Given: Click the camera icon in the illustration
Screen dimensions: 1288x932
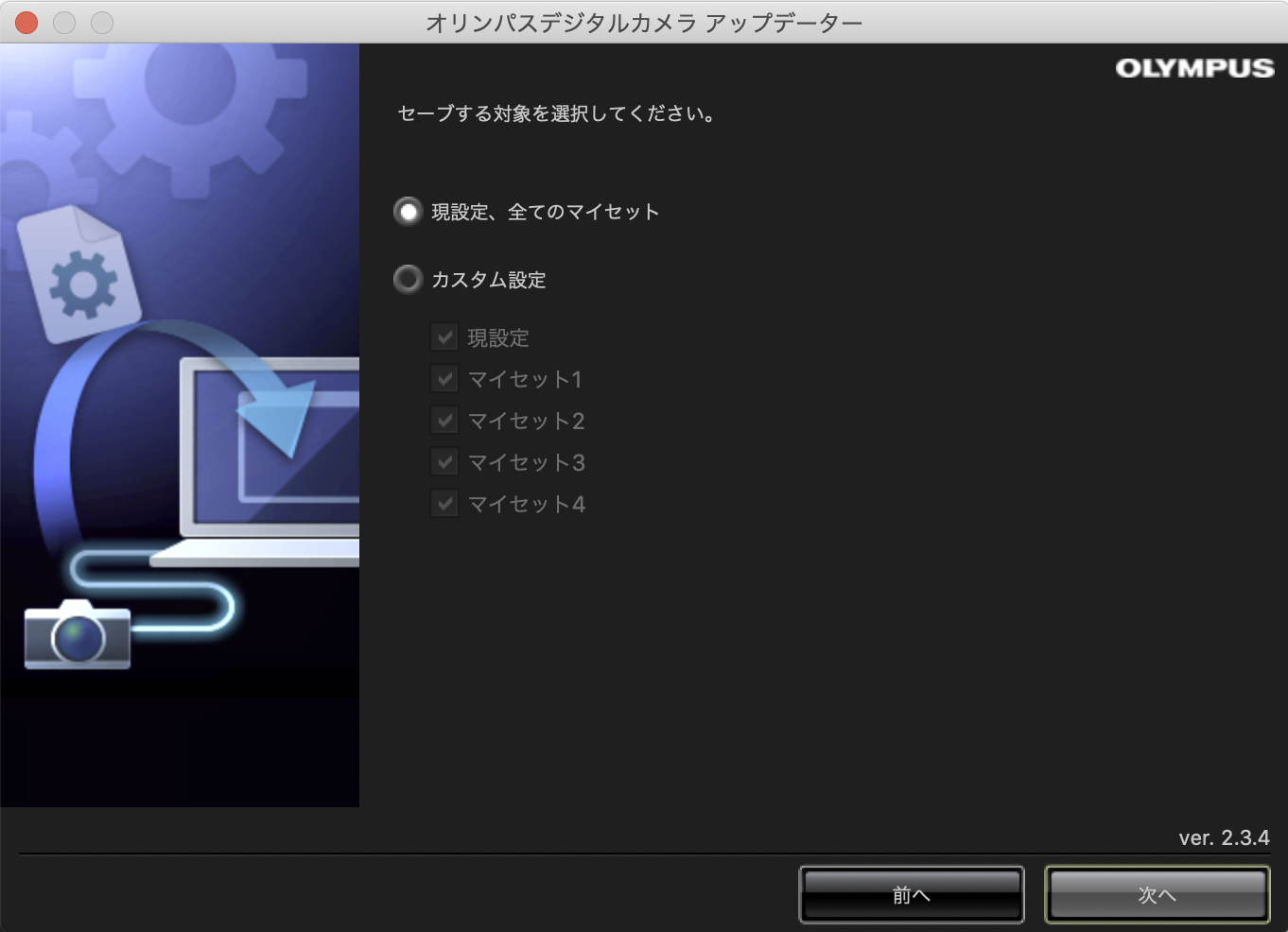Looking at the screenshot, I should pos(78,635).
